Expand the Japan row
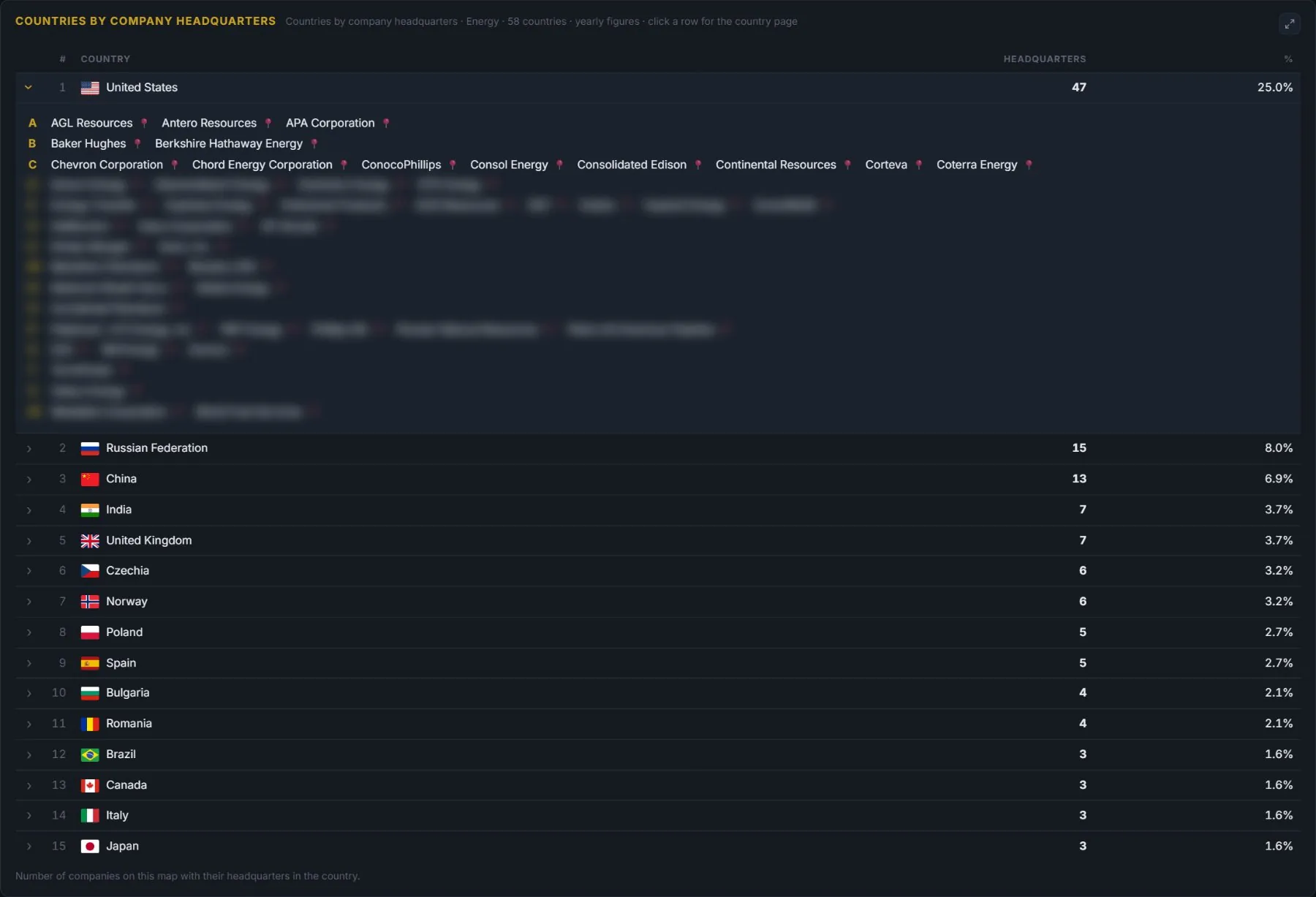Screen dimensions: 1316x897 tap(29, 847)
